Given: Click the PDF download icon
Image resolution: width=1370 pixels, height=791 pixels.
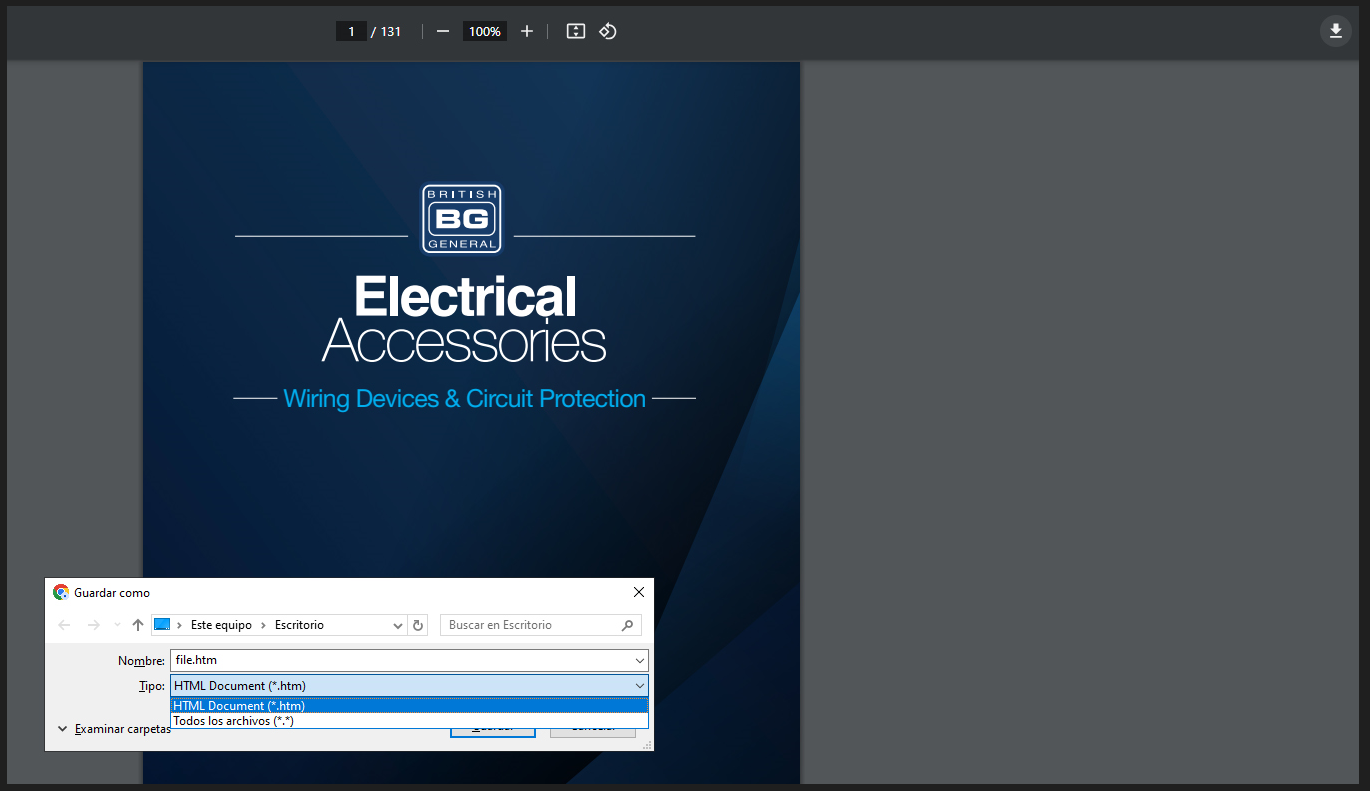Looking at the screenshot, I should 1335,31.
